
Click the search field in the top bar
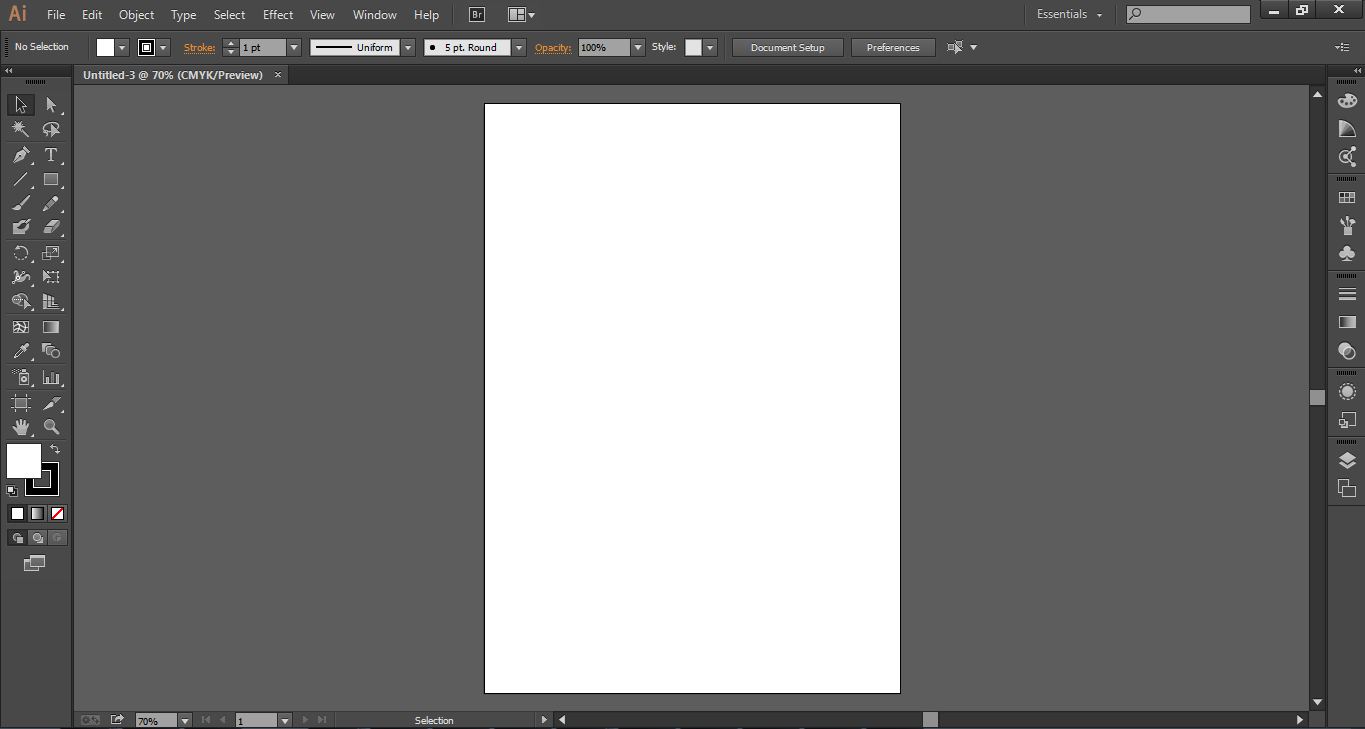click(x=1190, y=13)
